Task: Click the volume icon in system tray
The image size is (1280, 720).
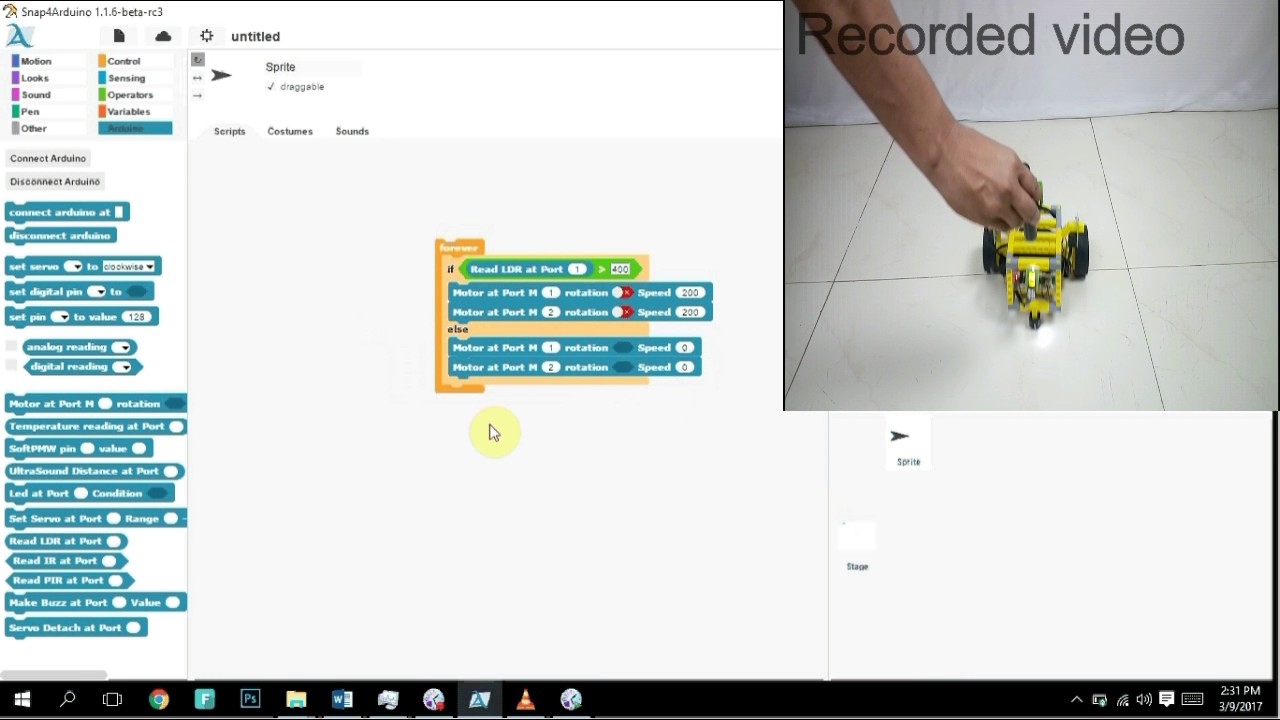Action: pos(1144,699)
